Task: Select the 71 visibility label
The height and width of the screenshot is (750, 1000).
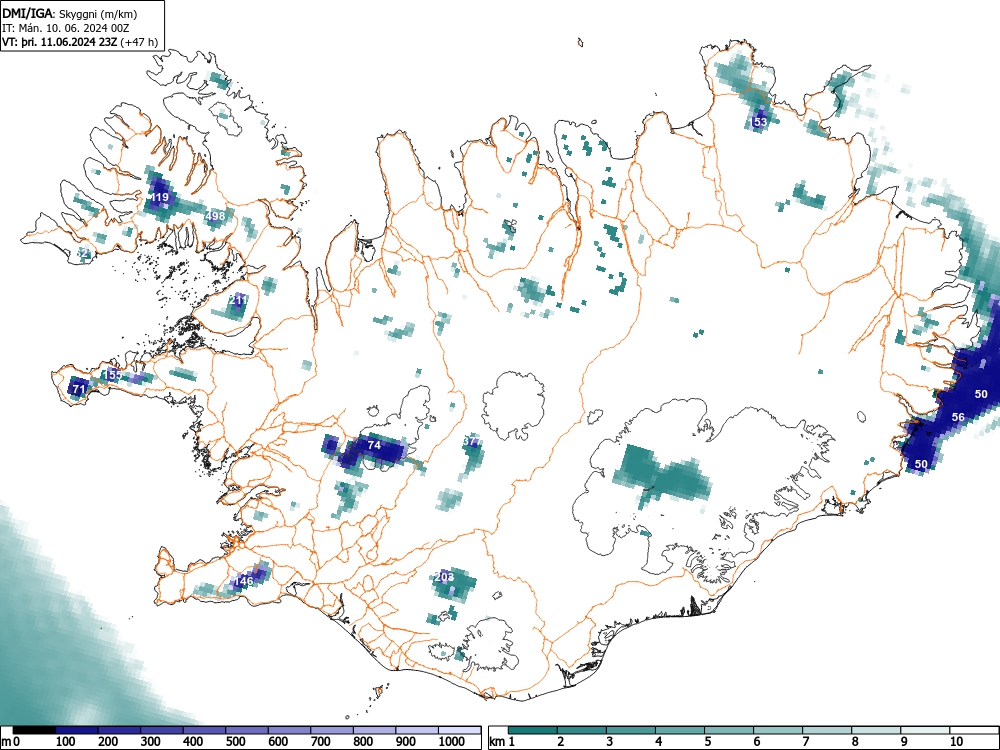Action: click(78, 388)
